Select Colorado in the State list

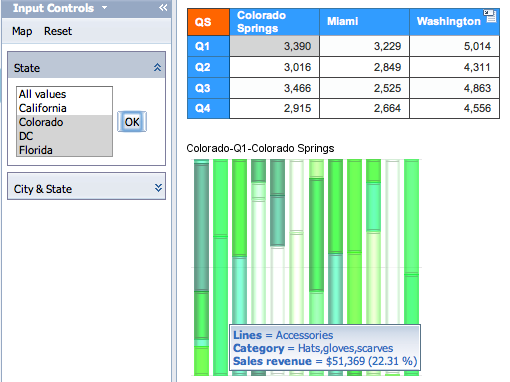(x=64, y=122)
